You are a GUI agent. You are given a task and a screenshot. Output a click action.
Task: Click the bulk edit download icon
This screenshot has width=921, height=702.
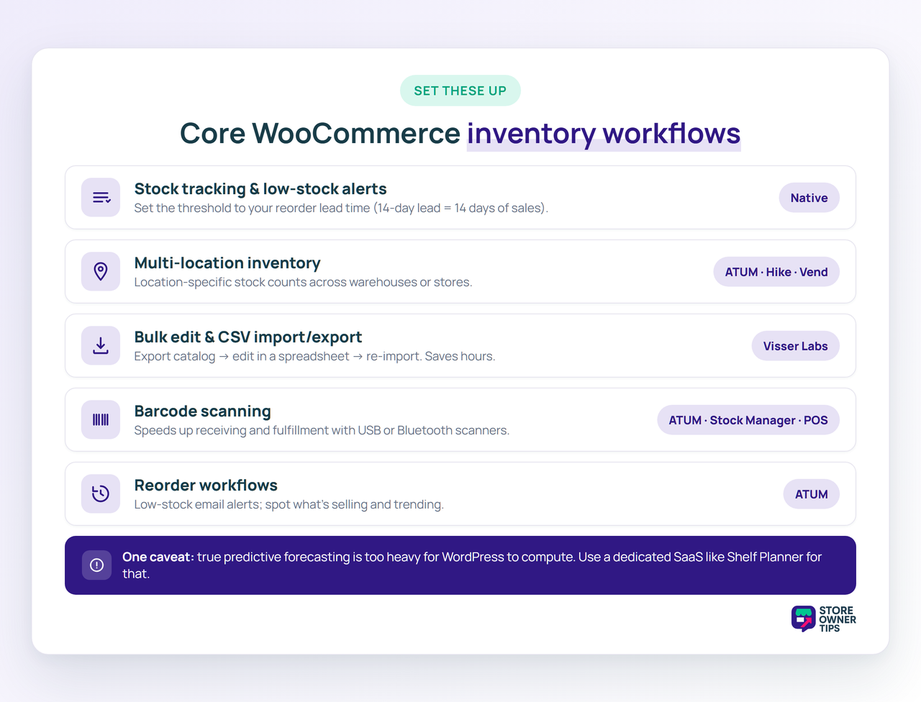pyautogui.click(x=101, y=345)
